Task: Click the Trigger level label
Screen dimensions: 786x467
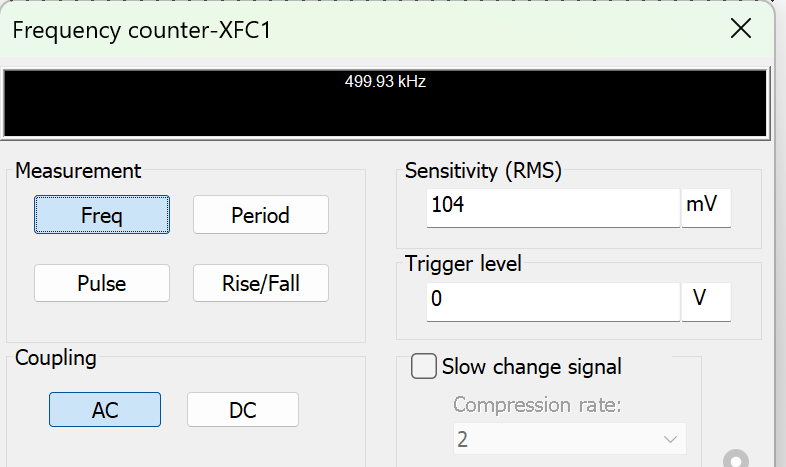Action: click(x=463, y=264)
